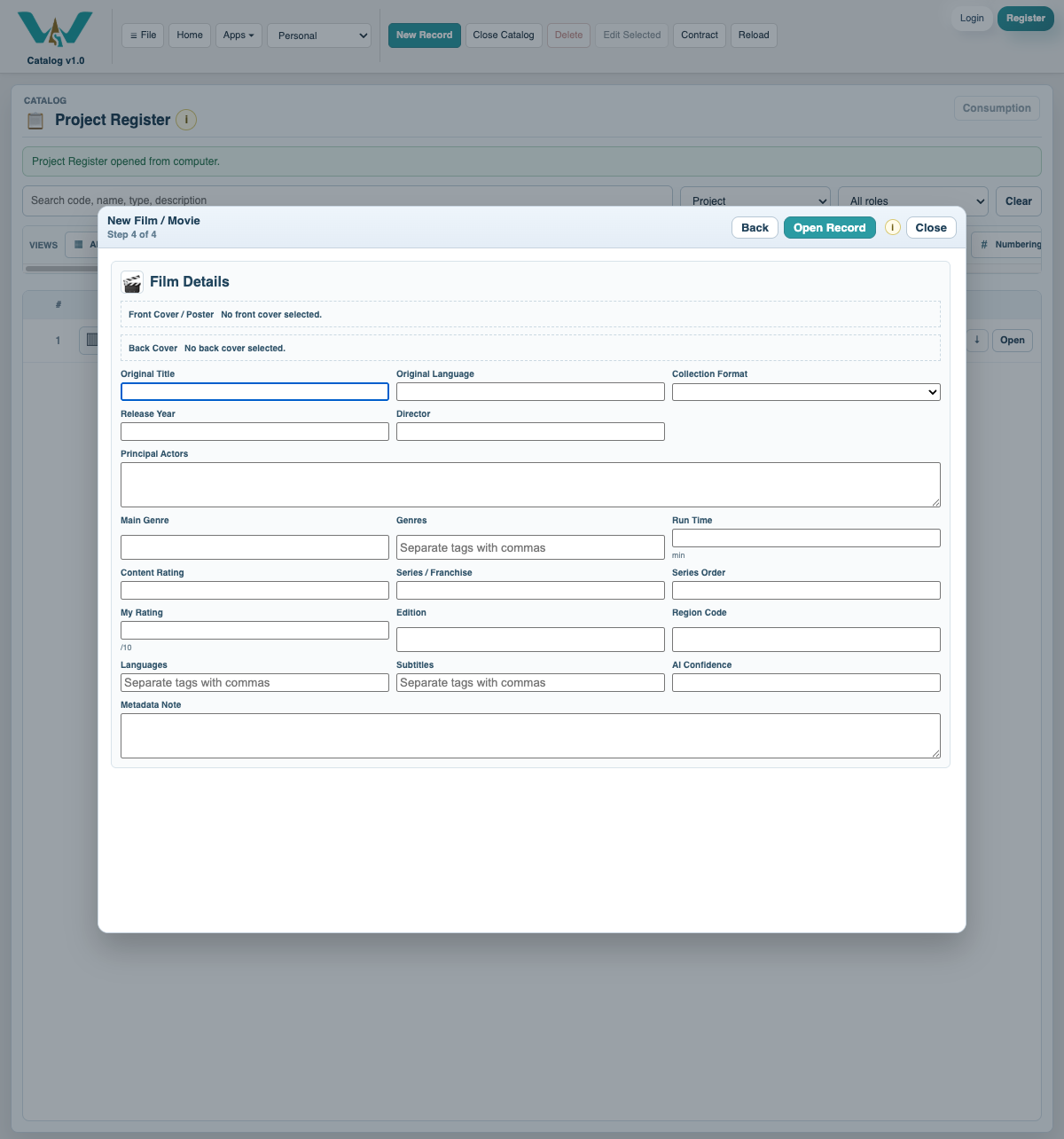The height and width of the screenshot is (1139, 1064).
Task: Click Open Record in dialog
Action: click(x=829, y=228)
